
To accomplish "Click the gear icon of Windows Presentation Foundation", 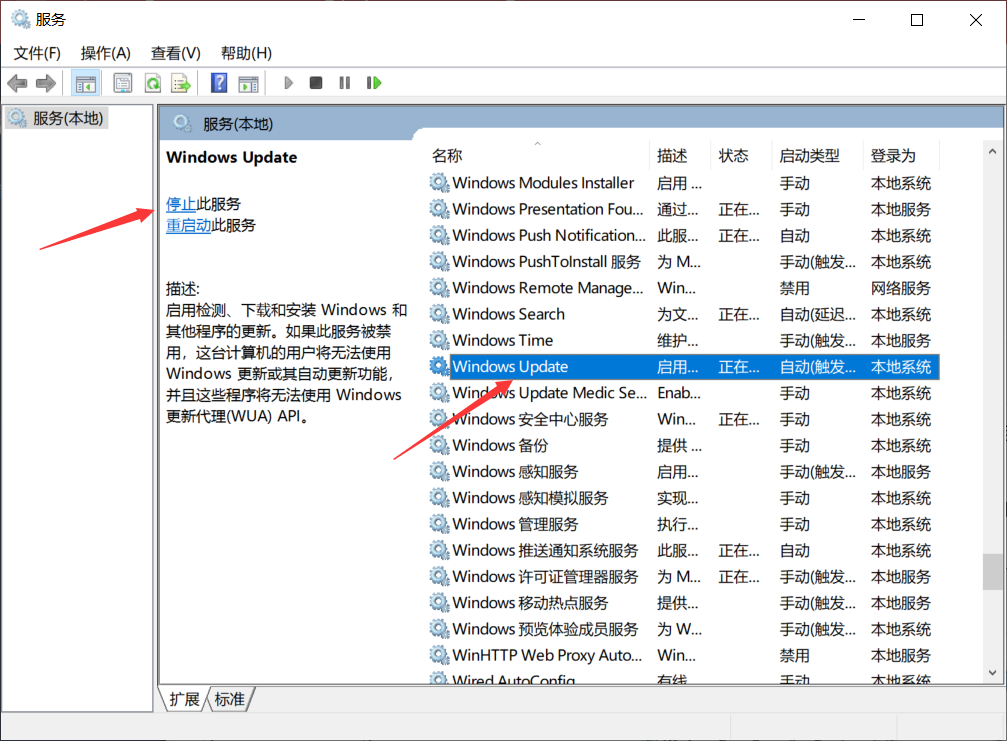I will pyautogui.click(x=439, y=209).
